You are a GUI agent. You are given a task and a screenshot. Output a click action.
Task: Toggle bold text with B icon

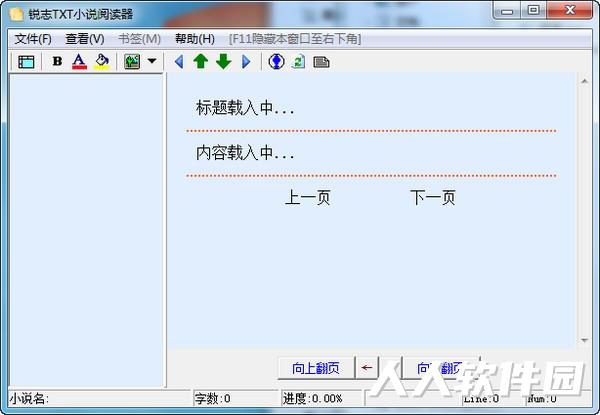point(57,61)
